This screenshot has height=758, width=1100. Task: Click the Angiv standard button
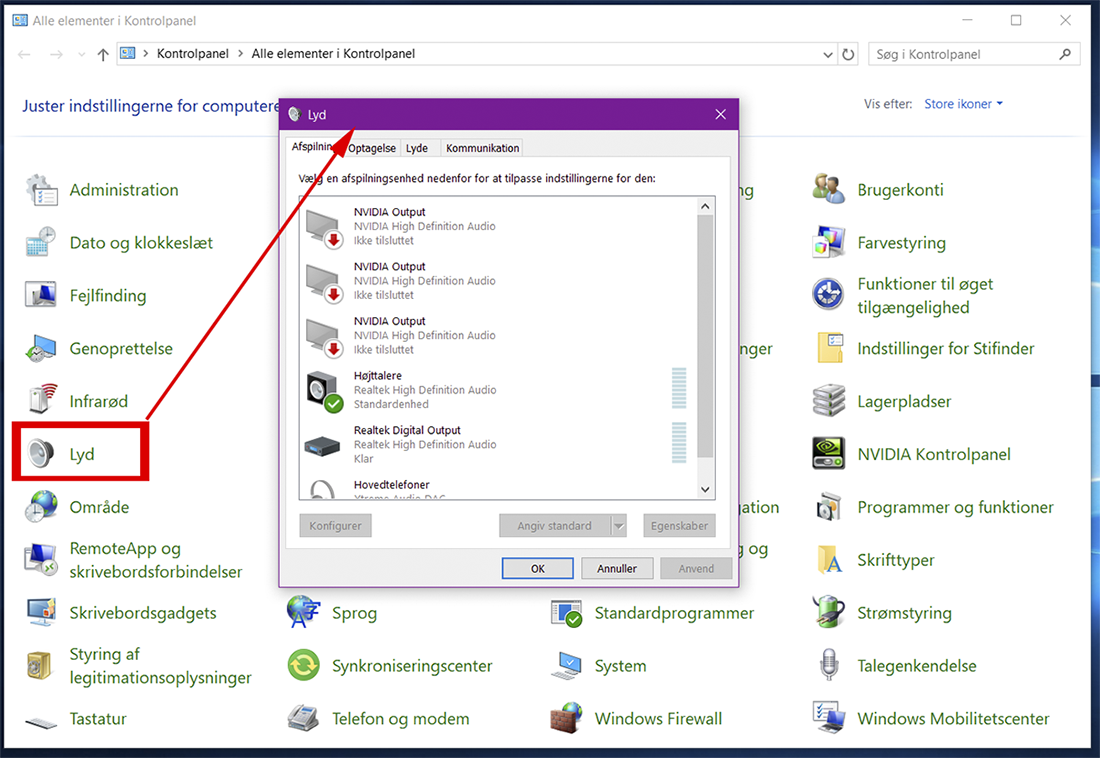(554, 526)
